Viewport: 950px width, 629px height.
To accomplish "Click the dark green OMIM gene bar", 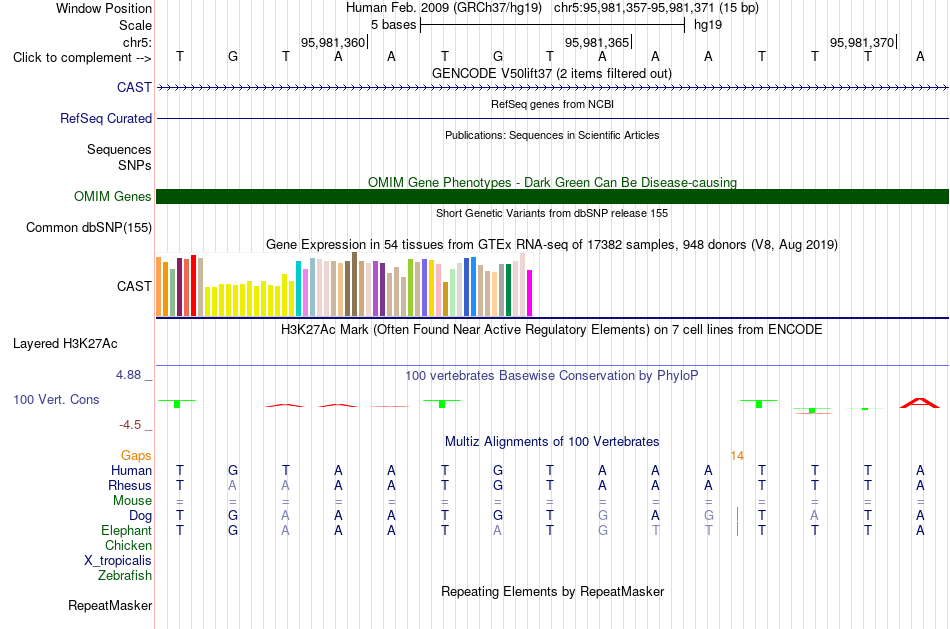I will [x=552, y=196].
